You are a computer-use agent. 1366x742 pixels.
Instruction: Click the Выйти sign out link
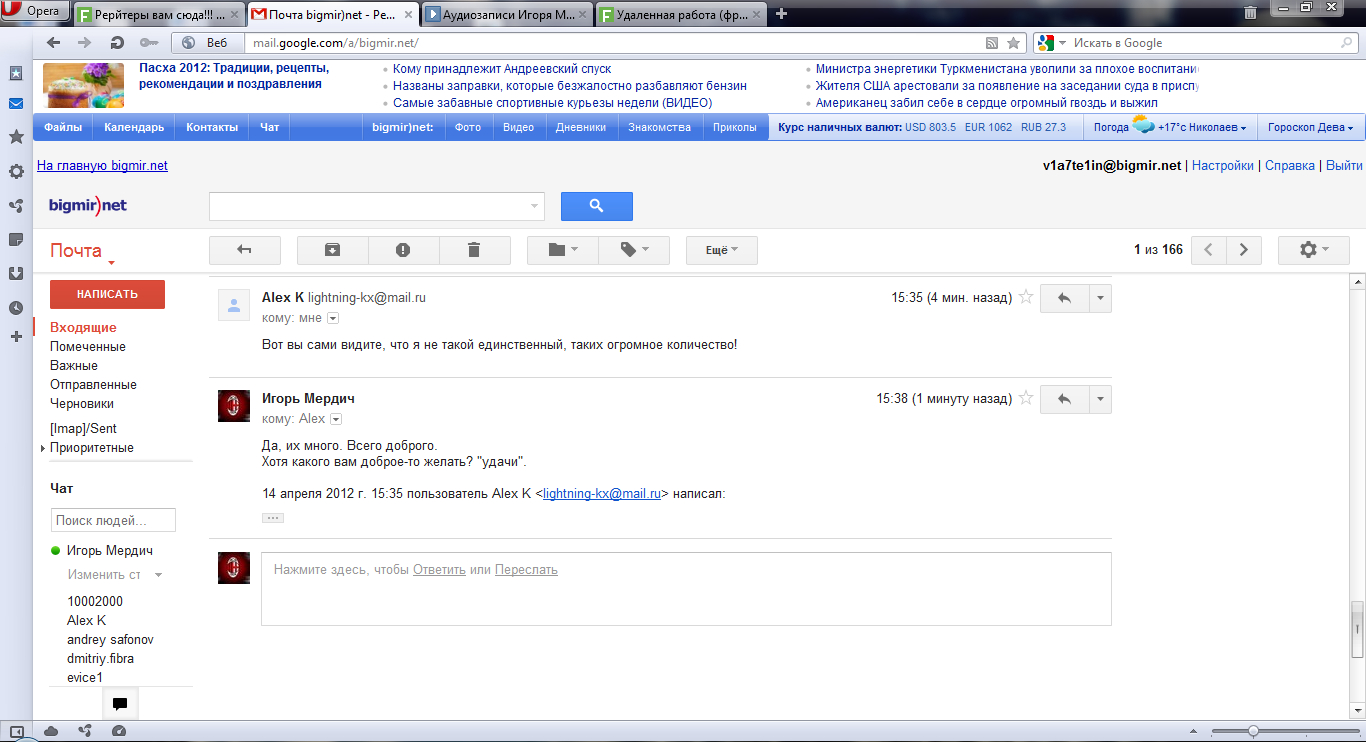1344,166
